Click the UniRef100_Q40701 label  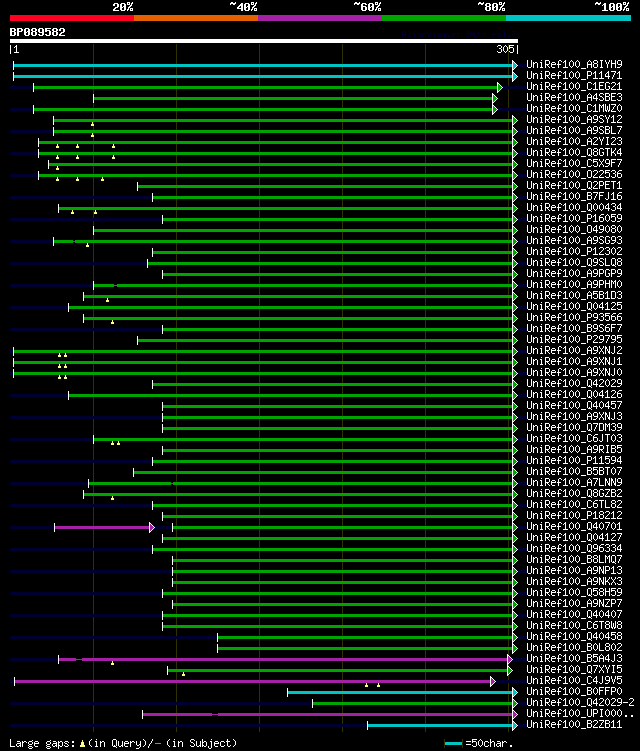pos(574,527)
